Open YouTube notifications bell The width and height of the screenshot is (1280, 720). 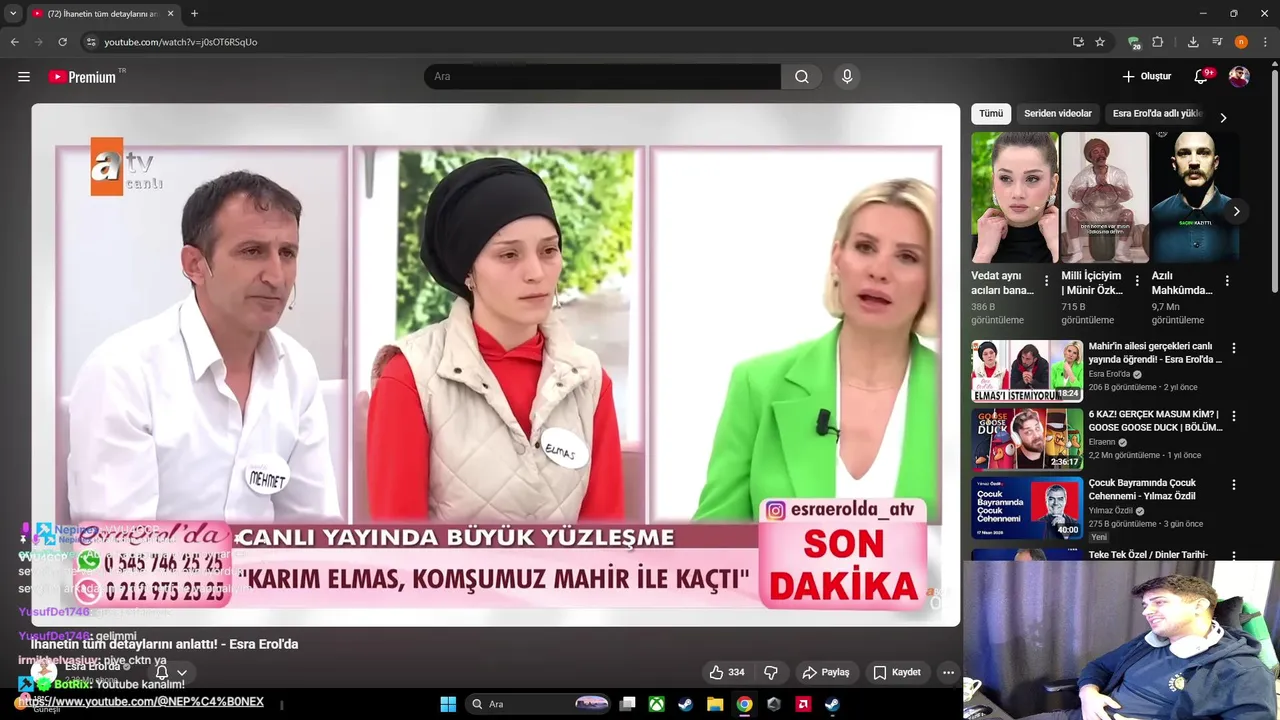pos(1202,77)
